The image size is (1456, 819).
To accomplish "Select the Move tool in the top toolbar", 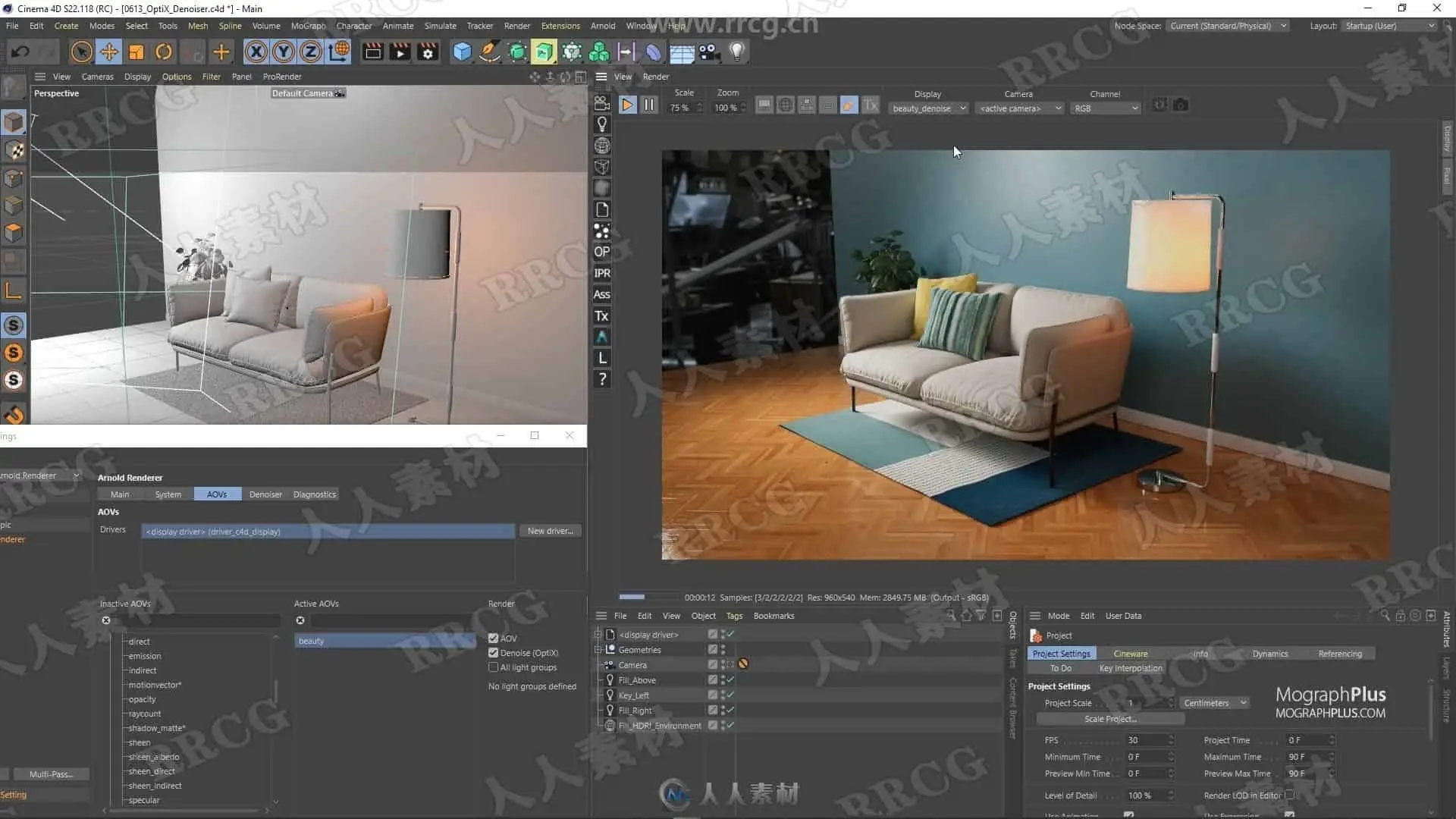I will tap(109, 52).
